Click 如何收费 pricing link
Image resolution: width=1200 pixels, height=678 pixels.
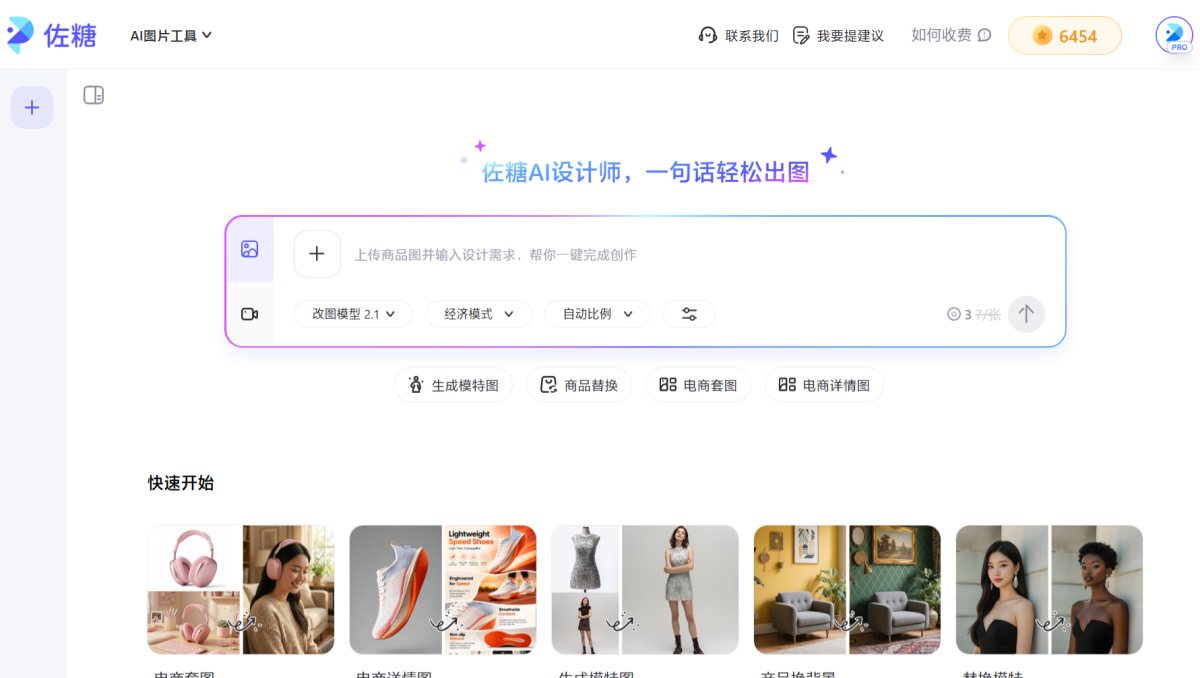(941, 35)
